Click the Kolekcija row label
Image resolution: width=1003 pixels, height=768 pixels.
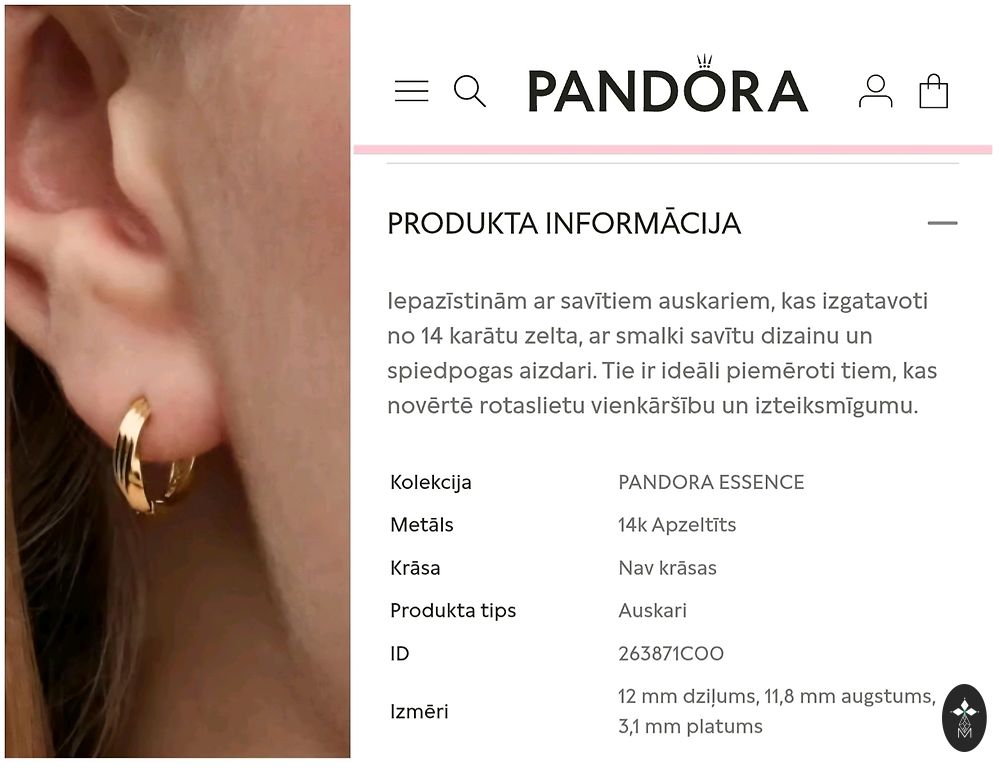click(x=430, y=482)
